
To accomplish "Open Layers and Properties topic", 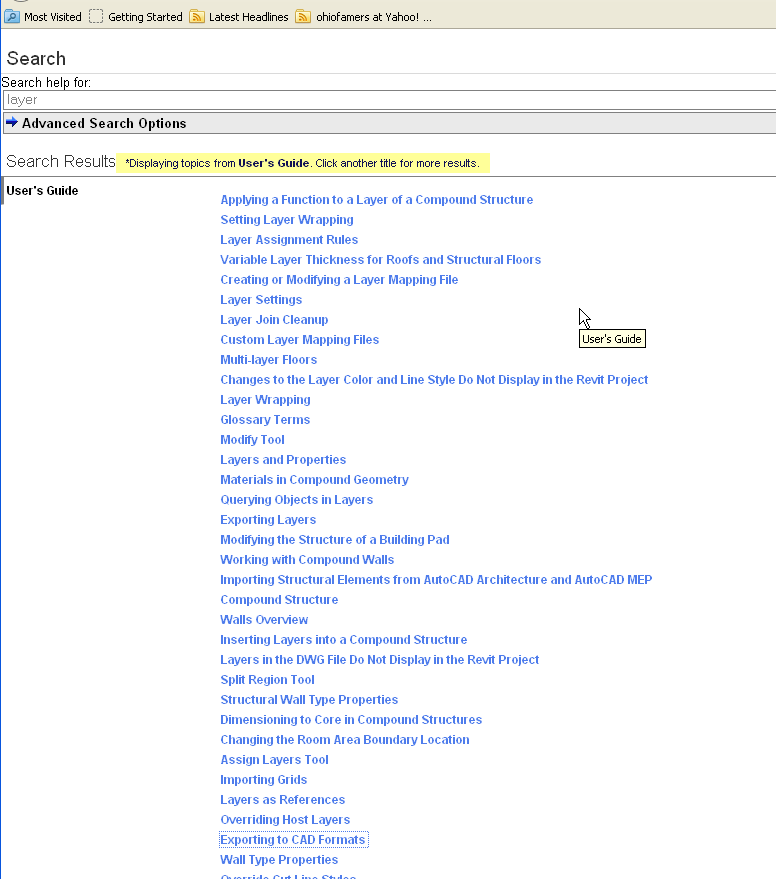I will (x=283, y=460).
